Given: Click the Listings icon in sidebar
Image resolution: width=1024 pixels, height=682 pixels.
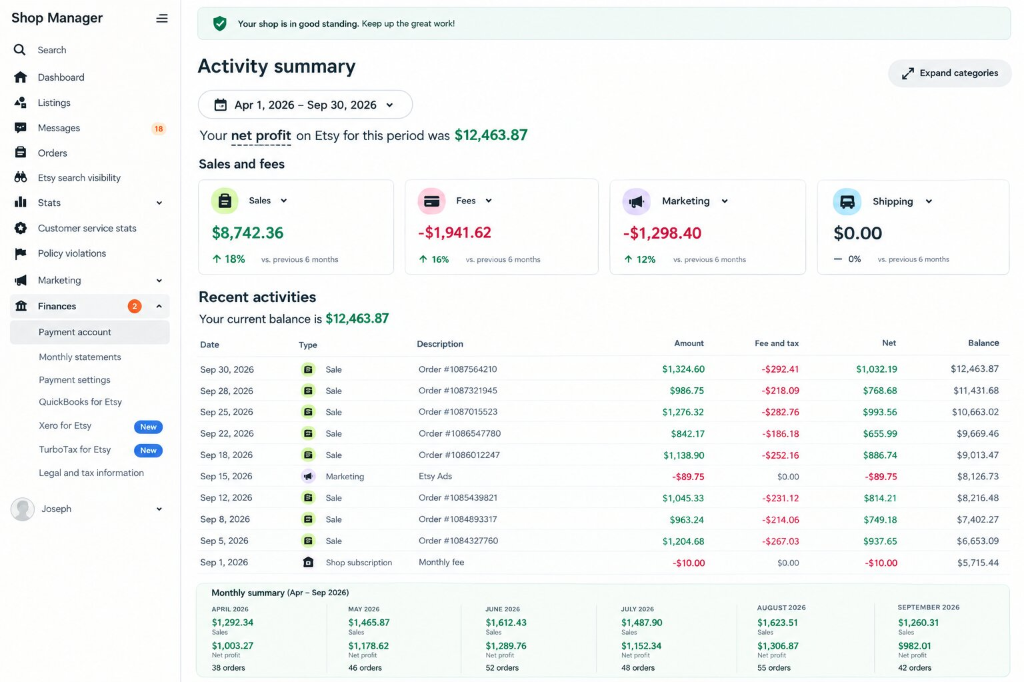Looking at the screenshot, I should pos(20,103).
